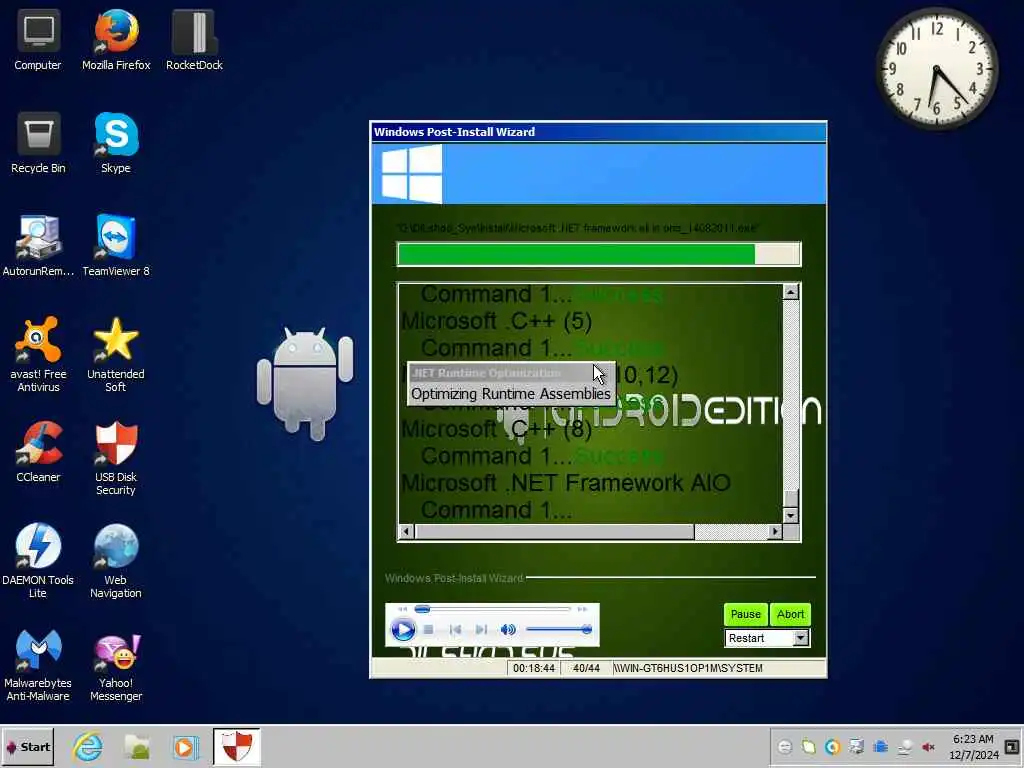Select the RocketDock desktop shortcut

(x=194, y=40)
